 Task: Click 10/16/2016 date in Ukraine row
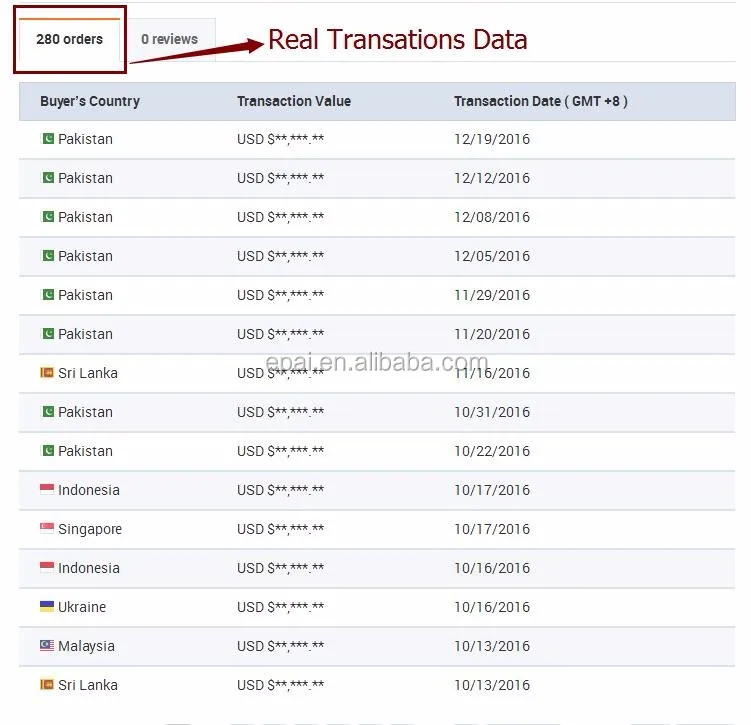coord(492,607)
